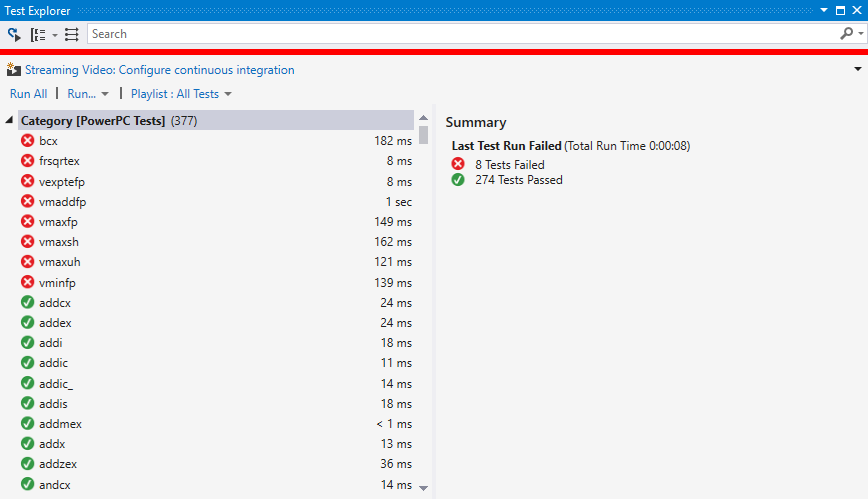Click the 182 ms duration for bcx
This screenshot has height=499, width=868.
point(393,141)
